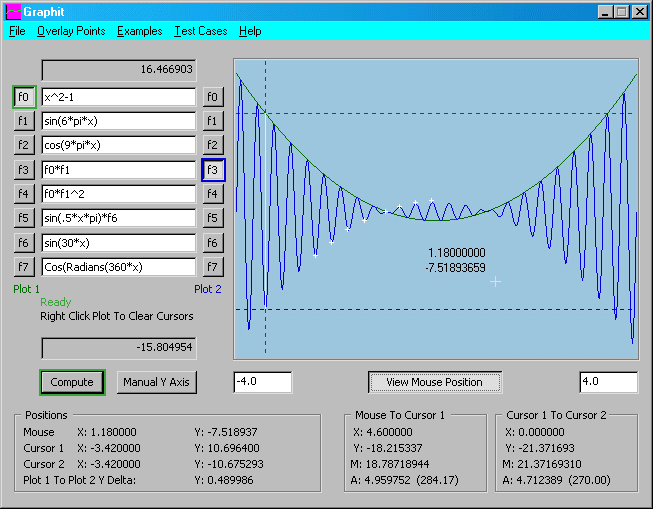Select f2 for Plot 1
Screen dimensions: 653x509
(x=24, y=145)
